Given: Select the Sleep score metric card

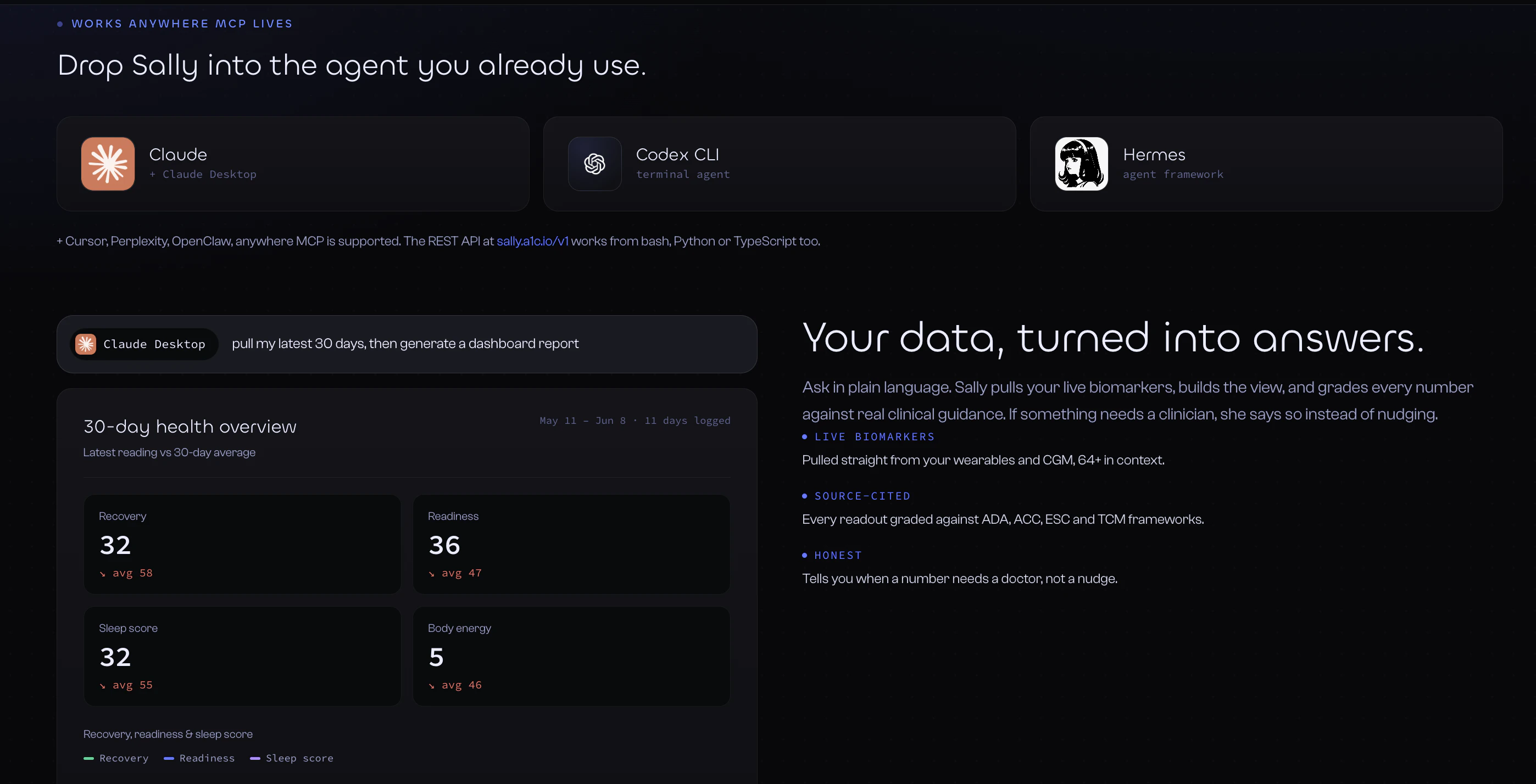Looking at the screenshot, I should click(242, 656).
